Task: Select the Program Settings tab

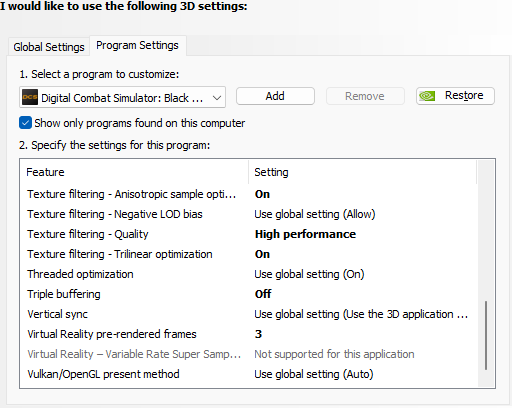Action: coord(137,45)
